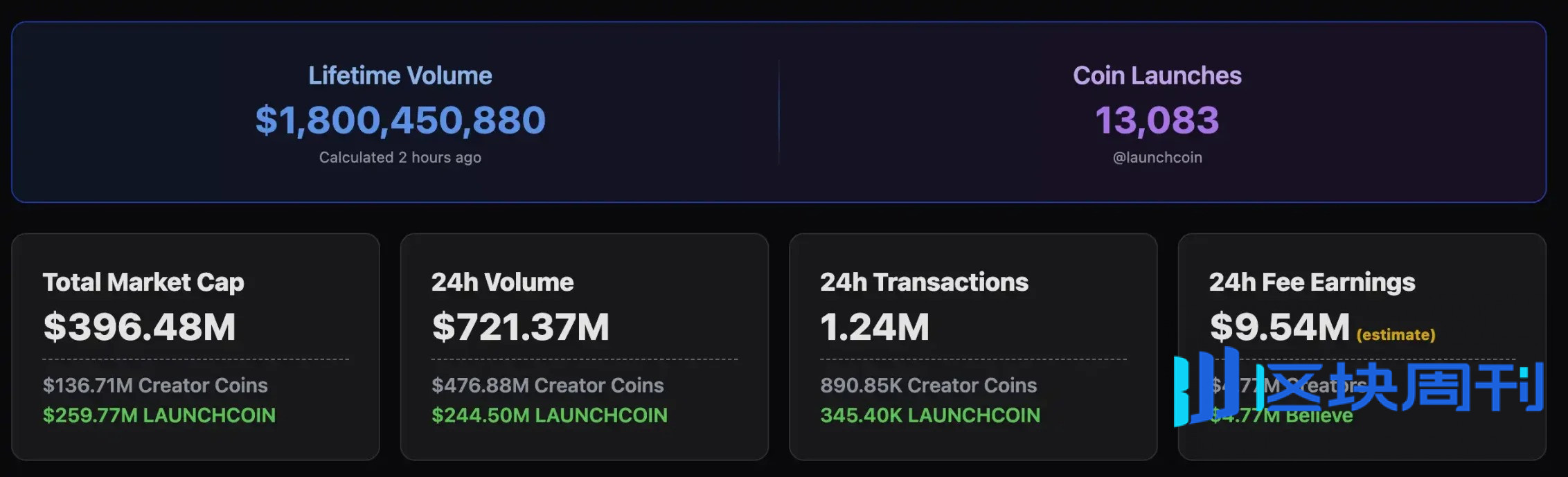Click the 24h Fee Earnings card title
The image size is (1568, 477).
[1312, 282]
